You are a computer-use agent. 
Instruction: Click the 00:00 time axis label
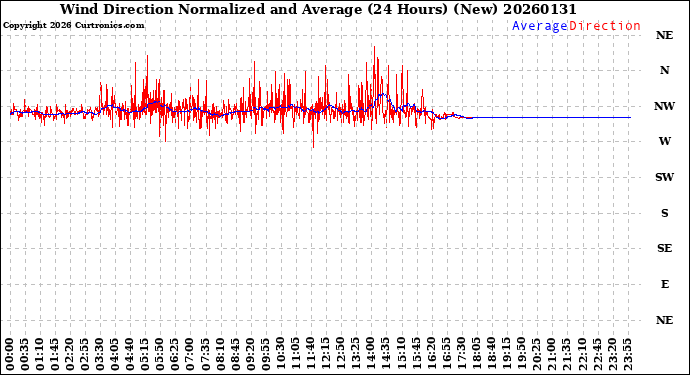[x=10, y=355]
